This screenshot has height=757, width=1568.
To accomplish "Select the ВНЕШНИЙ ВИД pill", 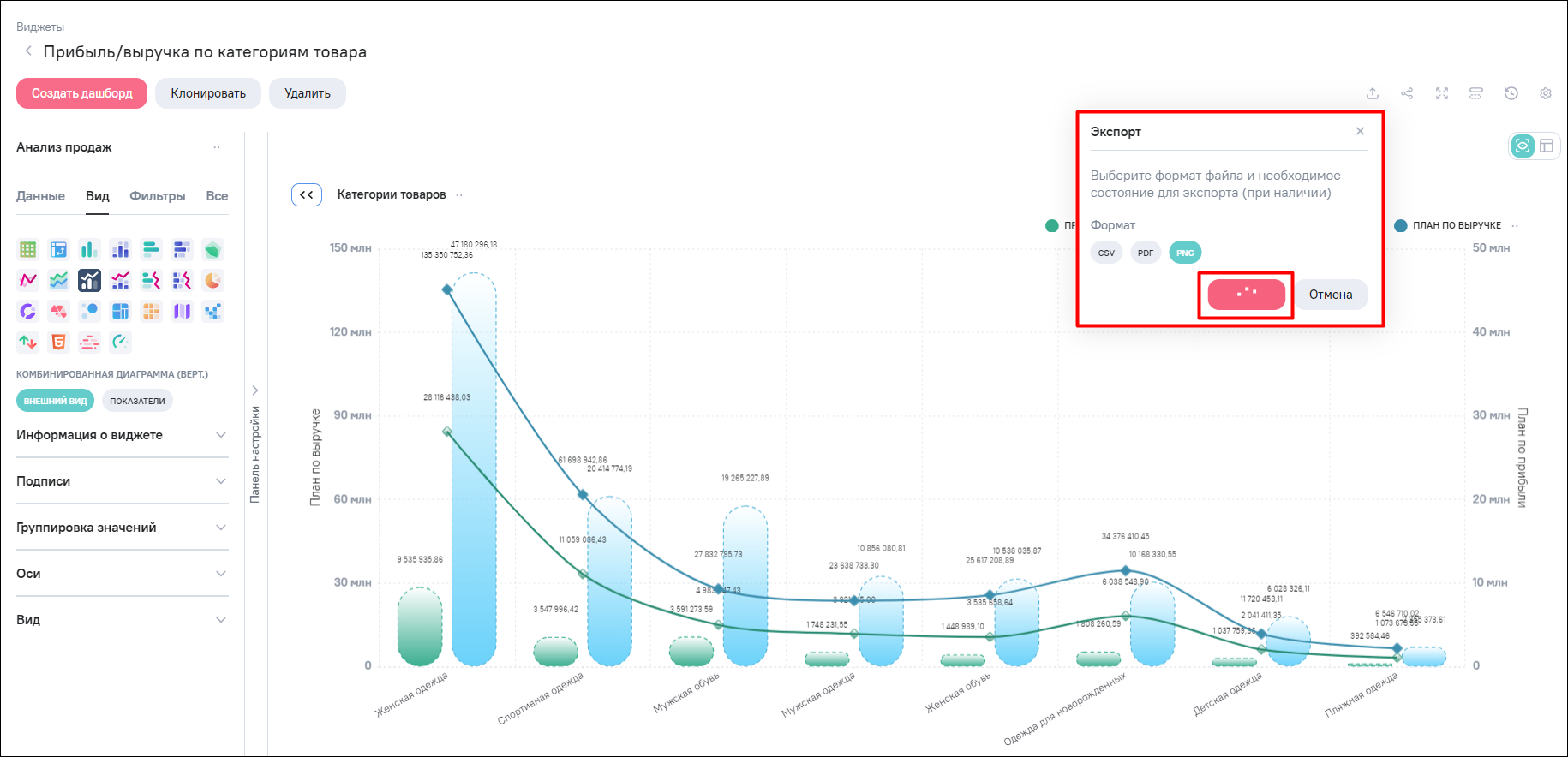I will tap(55, 401).
